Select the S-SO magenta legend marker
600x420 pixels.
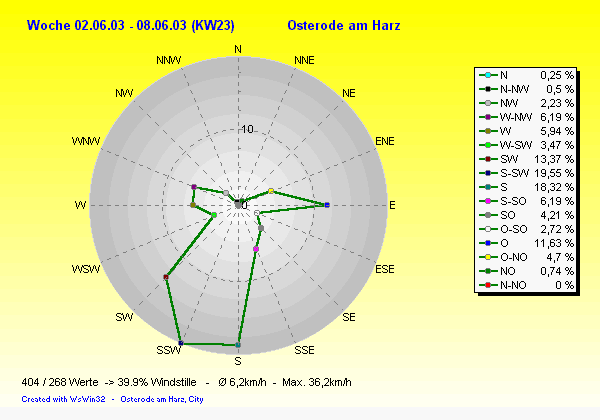pos(487,201)
